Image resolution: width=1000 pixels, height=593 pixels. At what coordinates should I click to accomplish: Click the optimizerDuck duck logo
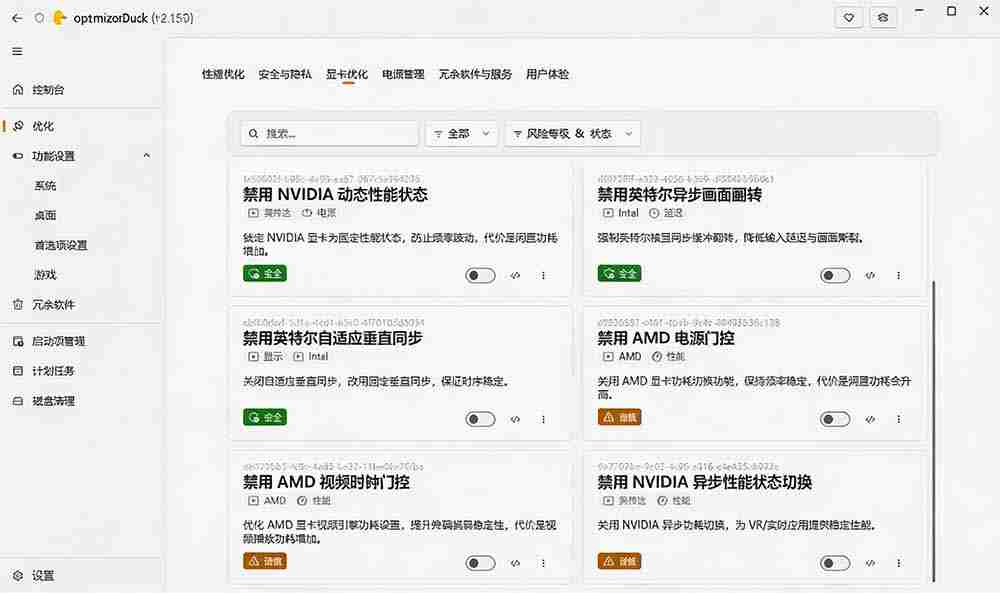click(x=59, y=18)
